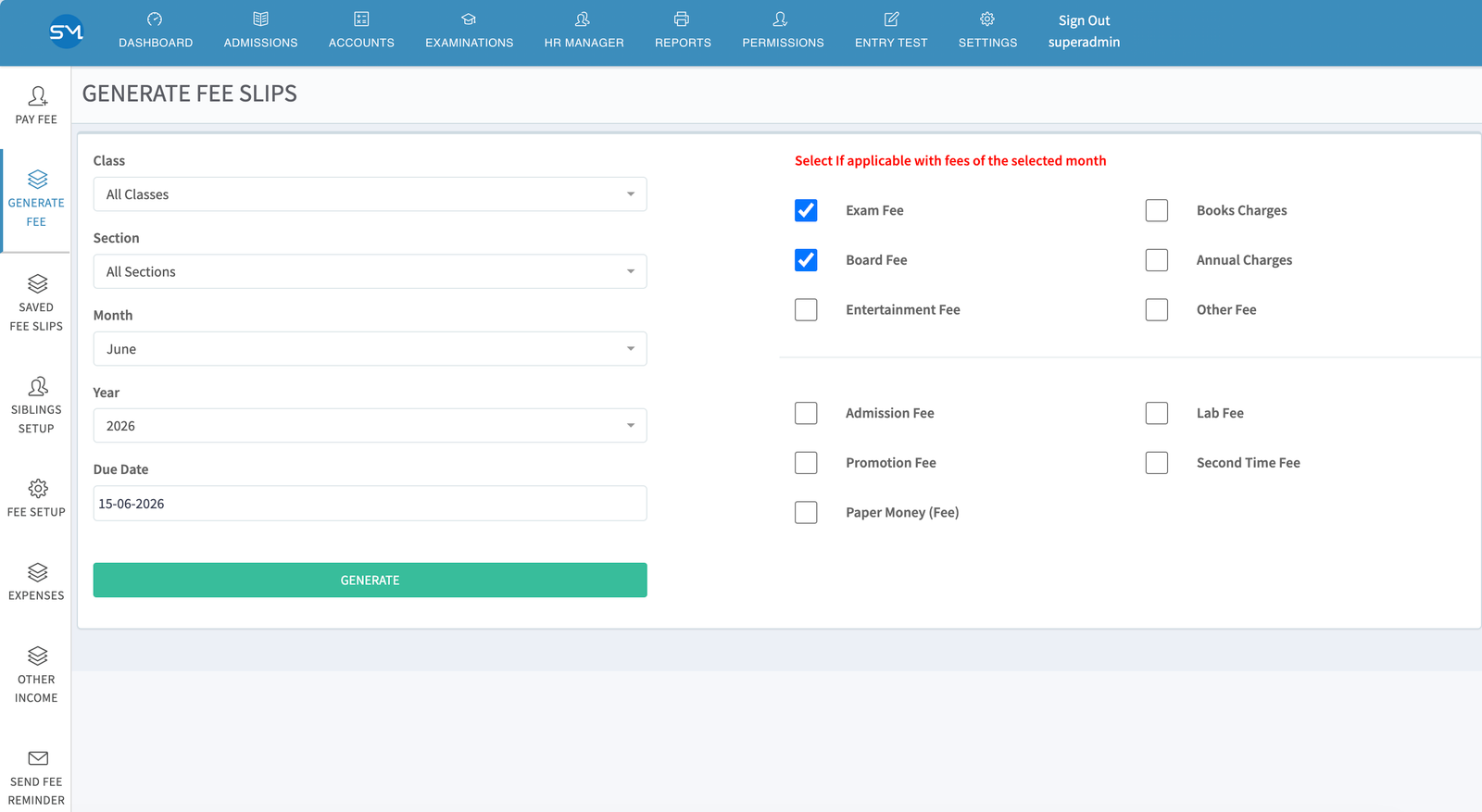Enable the Entertainment Fee checkbox
This screenshot has height=812, width=1482.
(806, 309)
